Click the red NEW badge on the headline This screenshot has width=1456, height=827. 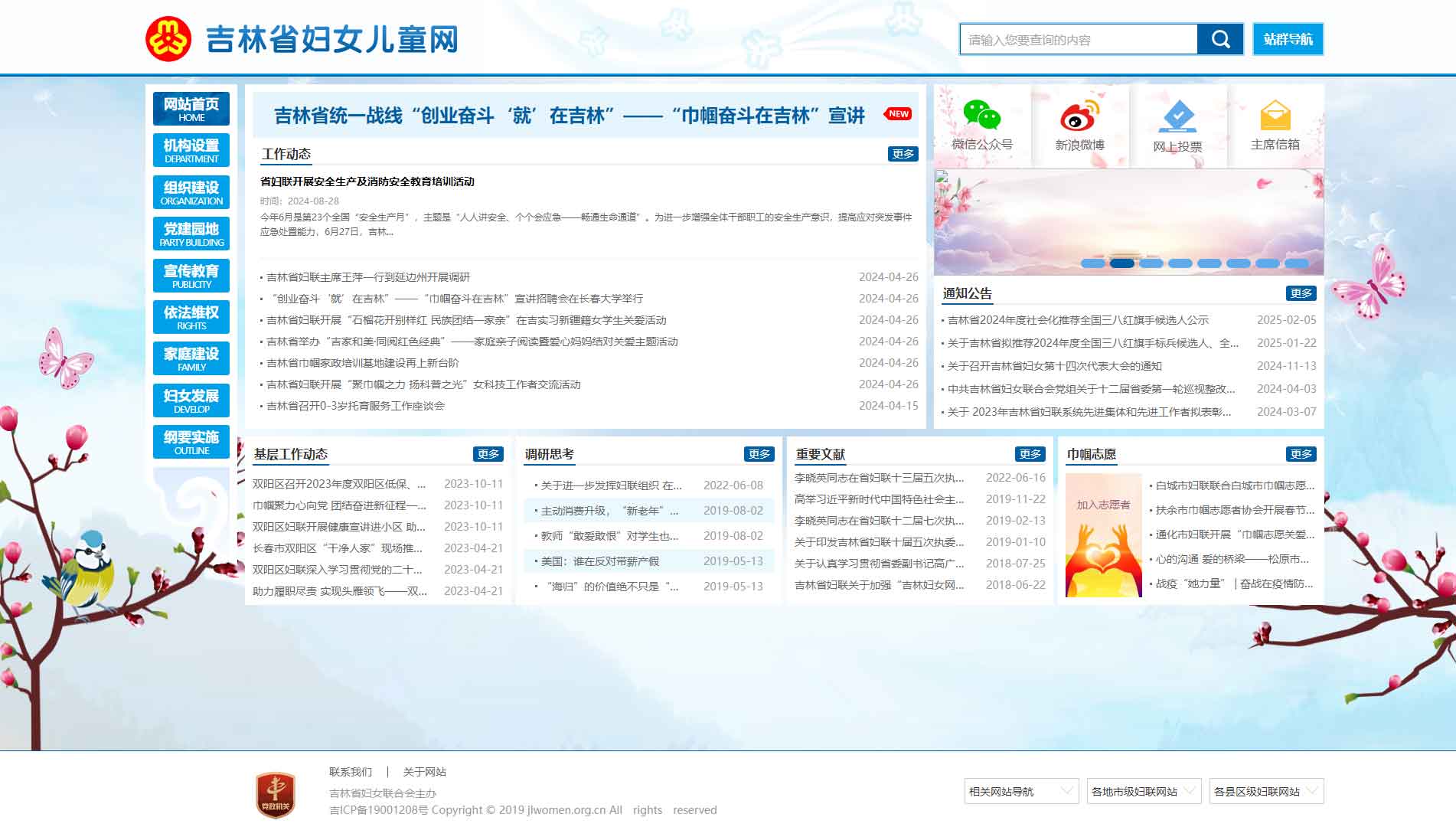click(x=897, y=114)
